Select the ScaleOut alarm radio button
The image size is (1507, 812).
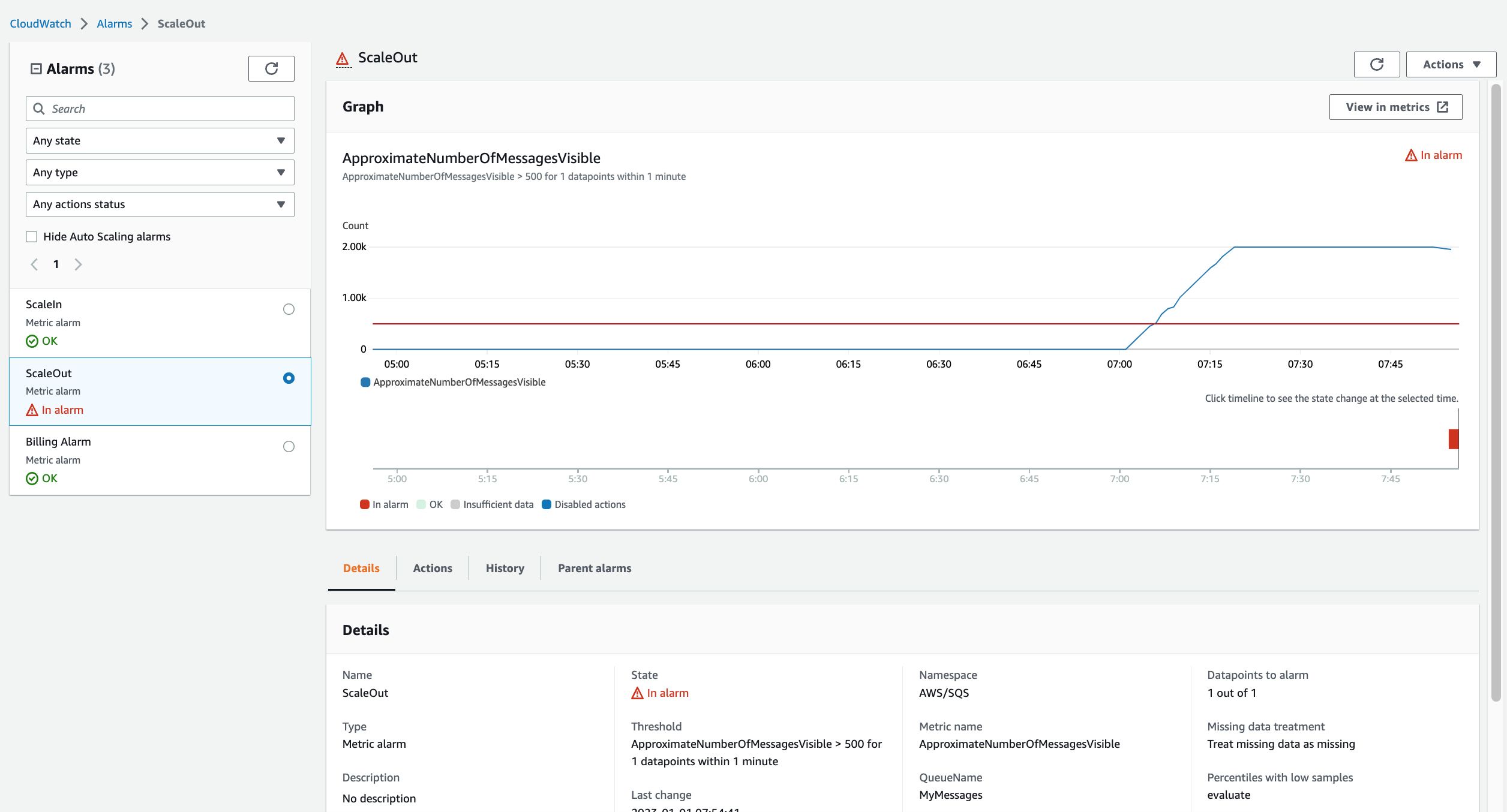289,378
